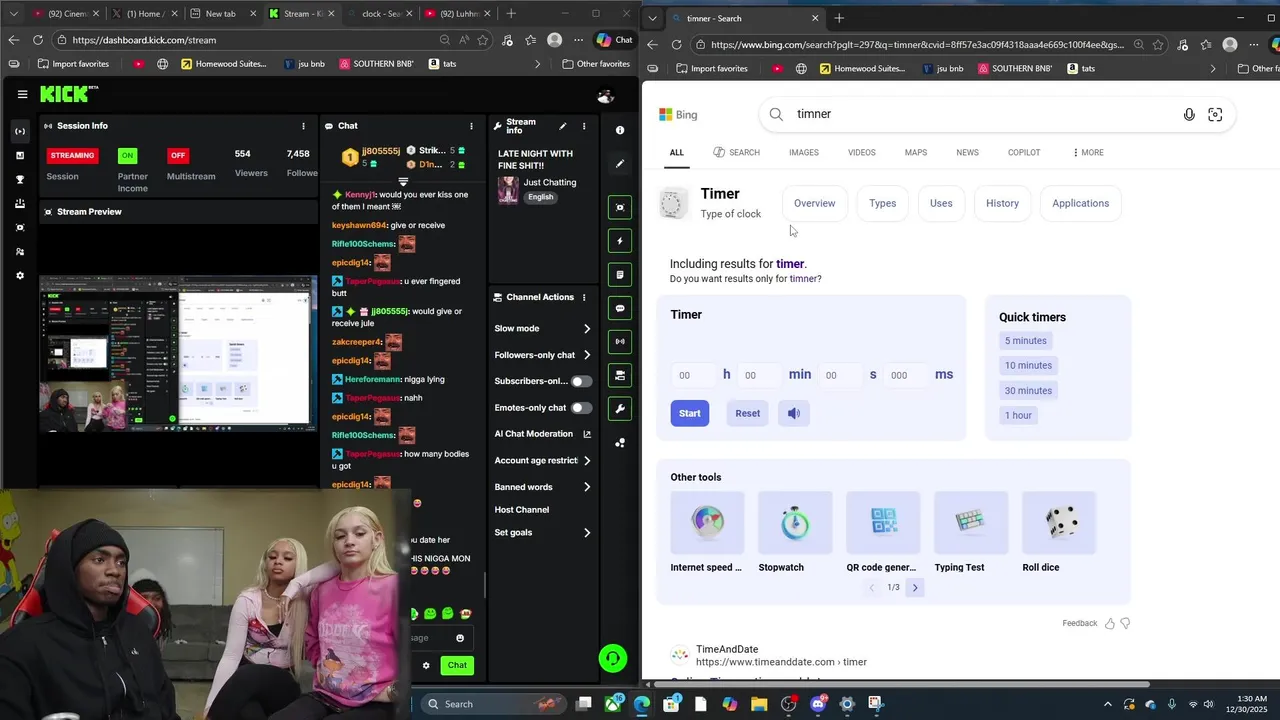Switch to Bing VIDEOS tab
1280x720 pixels.
862,152
